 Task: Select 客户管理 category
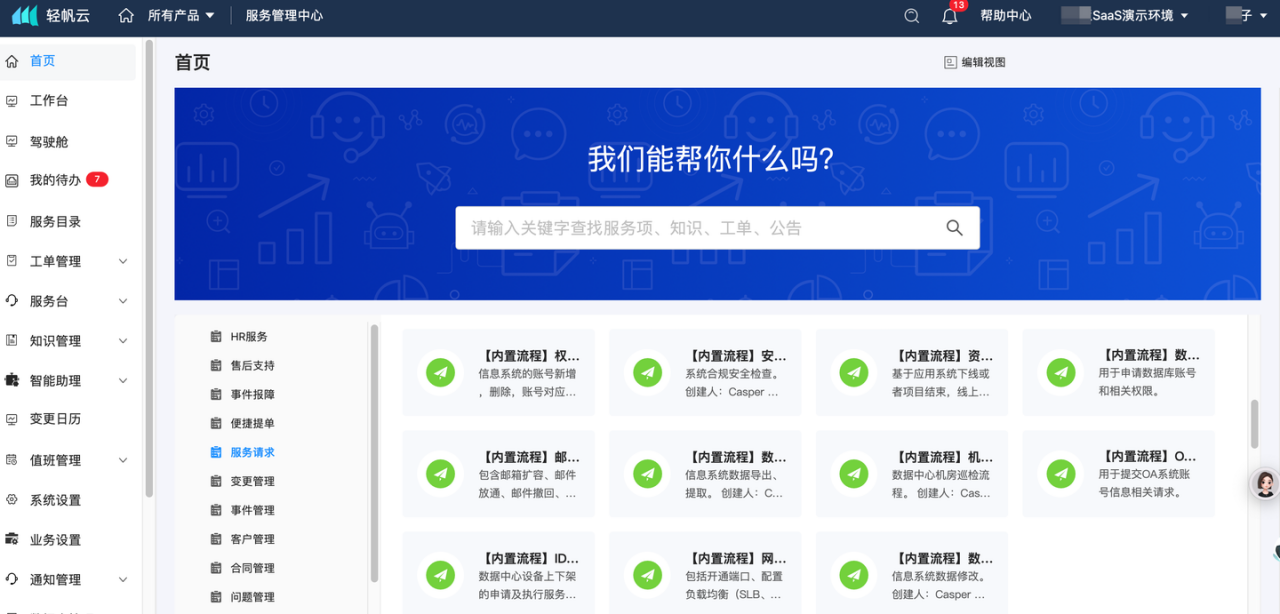coord(252,540)
